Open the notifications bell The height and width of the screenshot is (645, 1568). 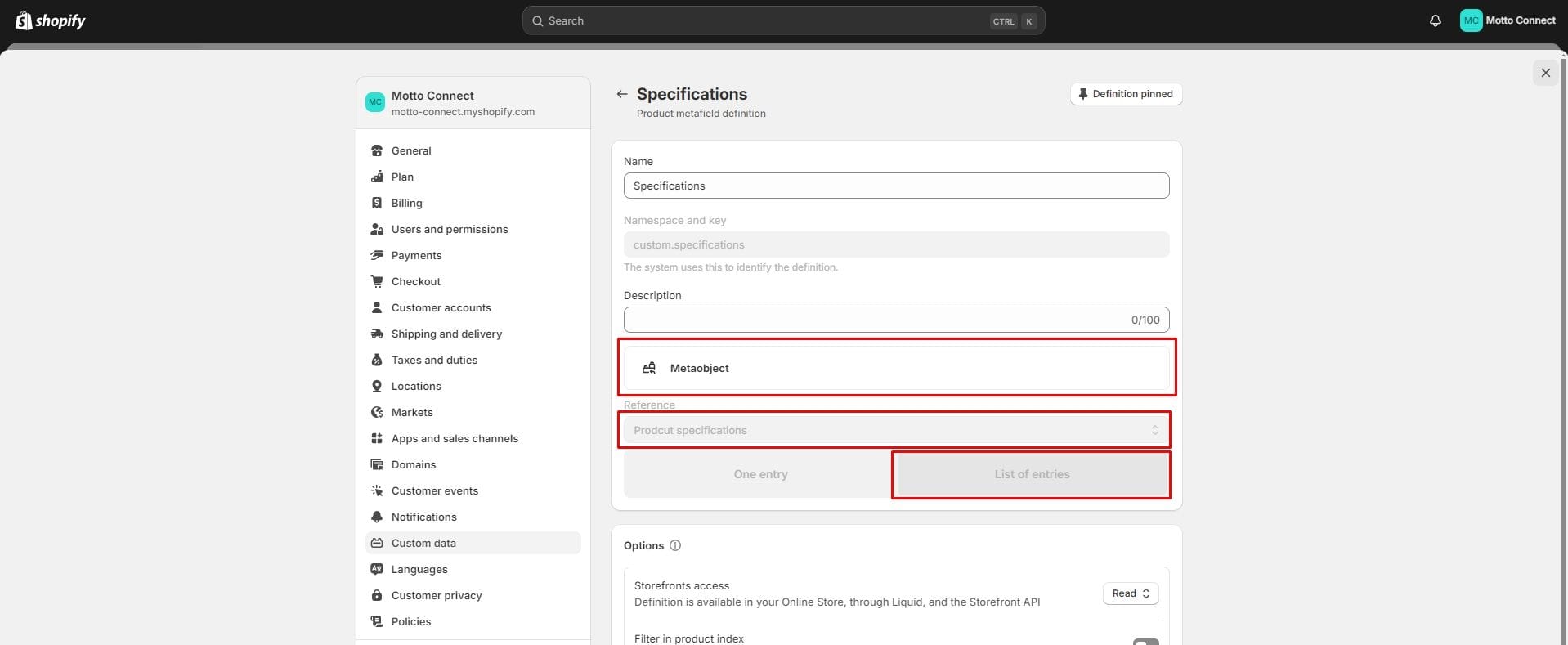click(x=1435, y=20)
